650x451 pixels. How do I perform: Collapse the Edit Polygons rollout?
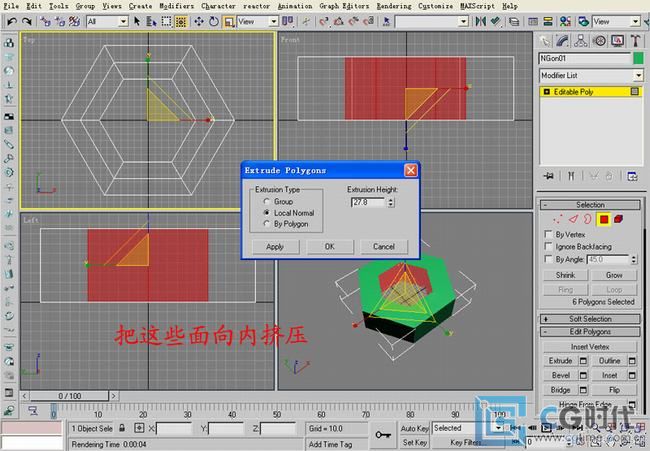(x=590, y=332)
